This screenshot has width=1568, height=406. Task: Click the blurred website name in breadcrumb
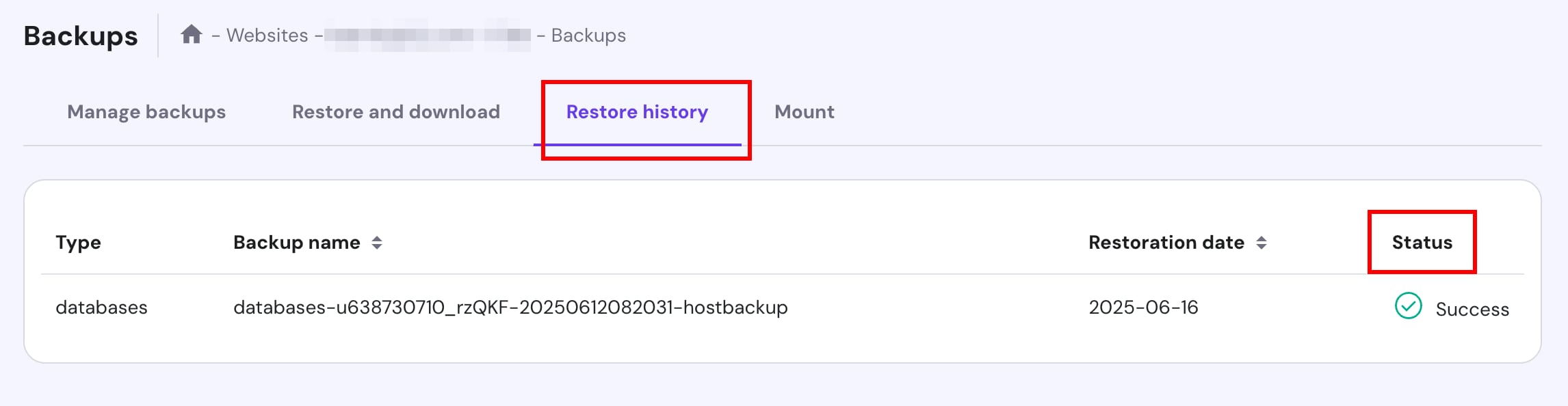(x=427, y=36)
